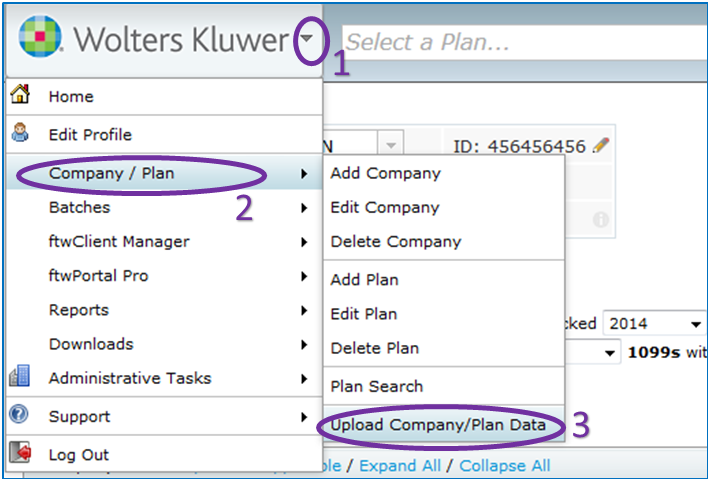Click the Edit Profile person icon
The image size is (708, 479).
pyautogui.click(x=20, y=133)
